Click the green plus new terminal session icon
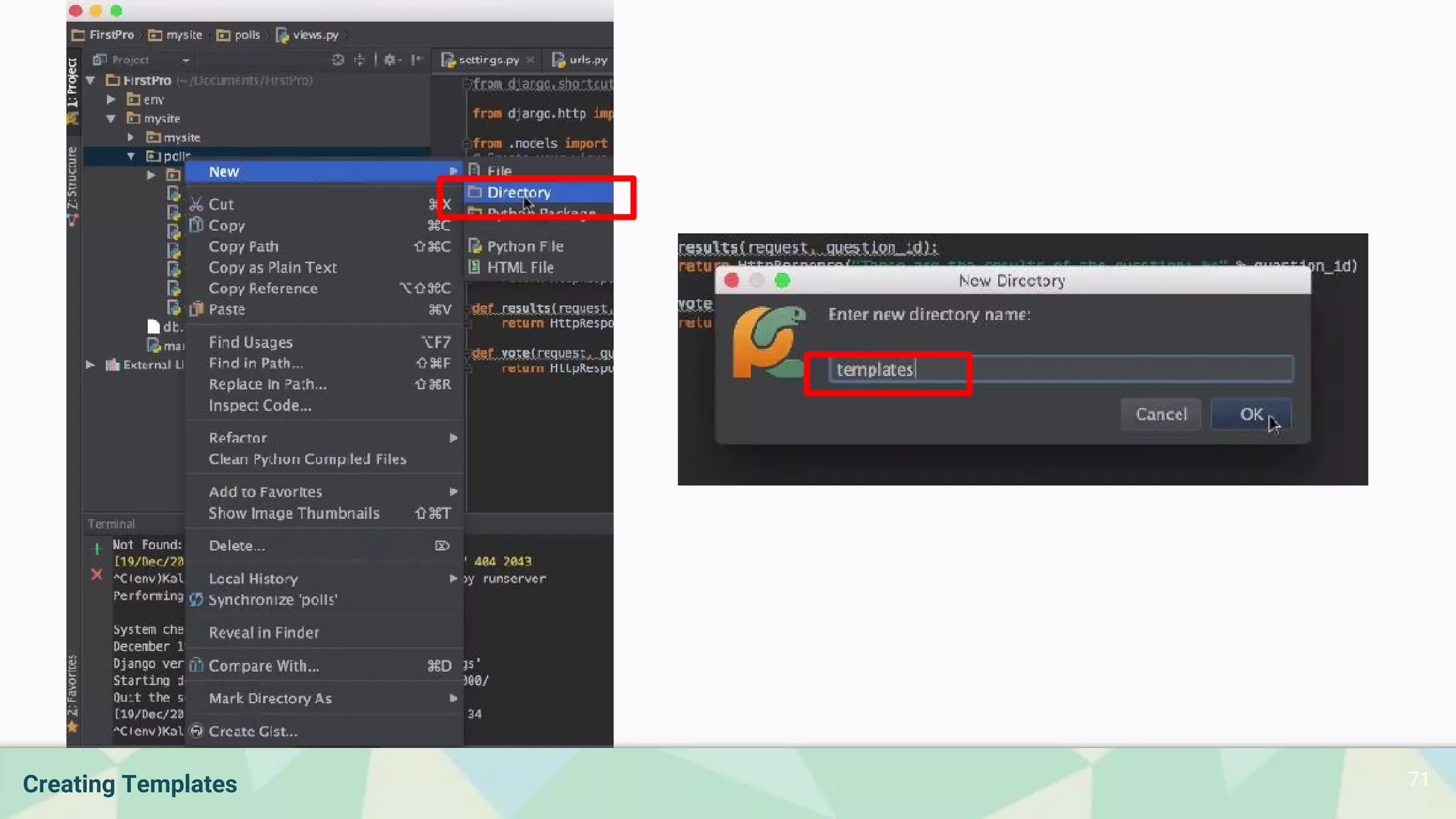Viewport: 1456px width, 819px height. tap(97, 548)
